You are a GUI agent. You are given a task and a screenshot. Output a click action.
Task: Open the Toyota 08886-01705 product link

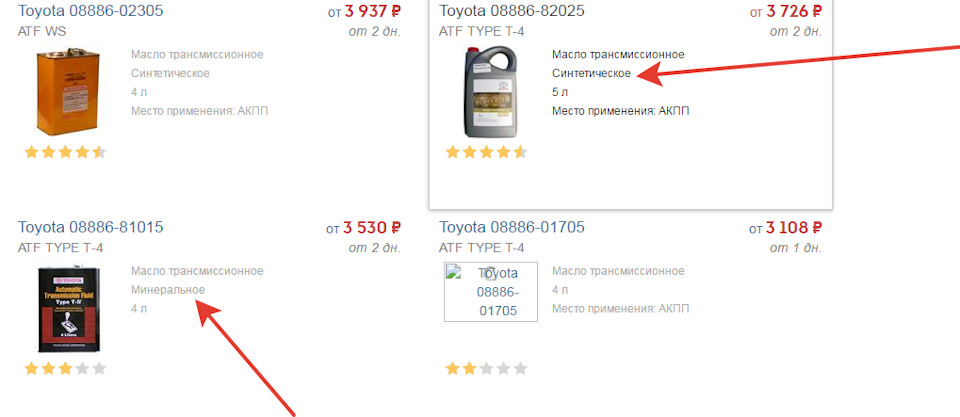512,227
